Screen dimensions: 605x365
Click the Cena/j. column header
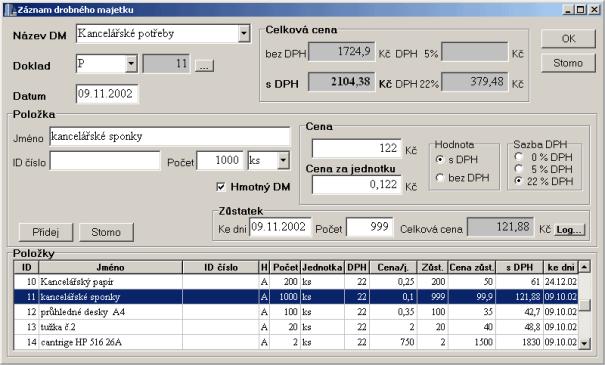[393, 267]
